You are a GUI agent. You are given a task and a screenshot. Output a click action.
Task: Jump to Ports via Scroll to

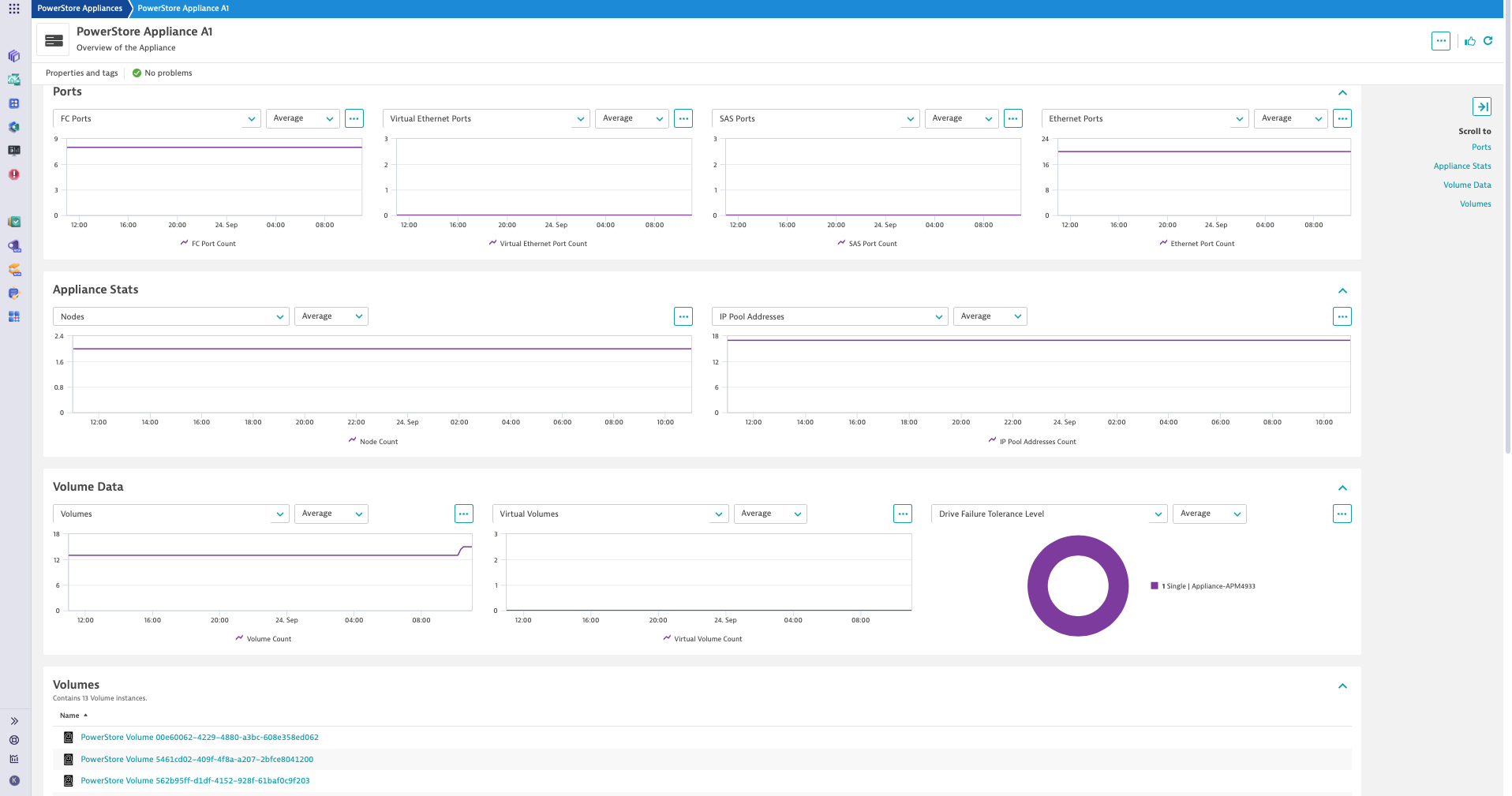[x=1481, y=148]
